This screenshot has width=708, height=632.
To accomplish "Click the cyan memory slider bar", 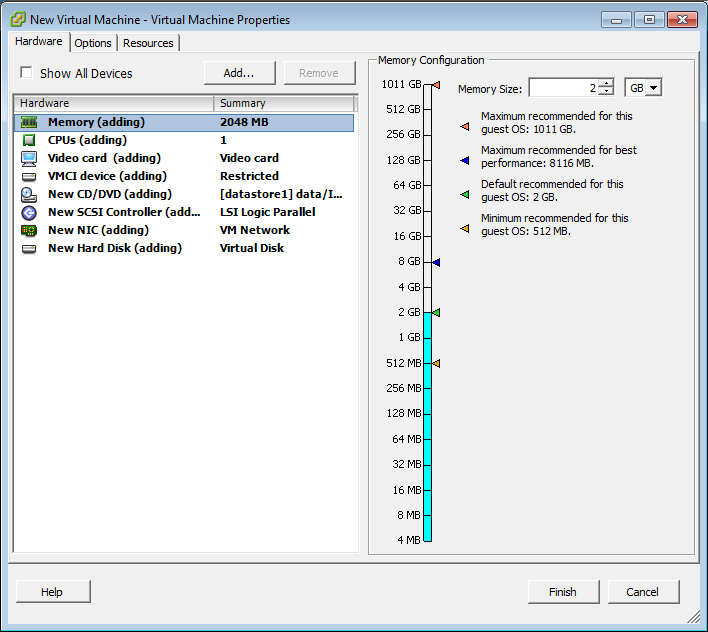I will click(x=428, y=427).
